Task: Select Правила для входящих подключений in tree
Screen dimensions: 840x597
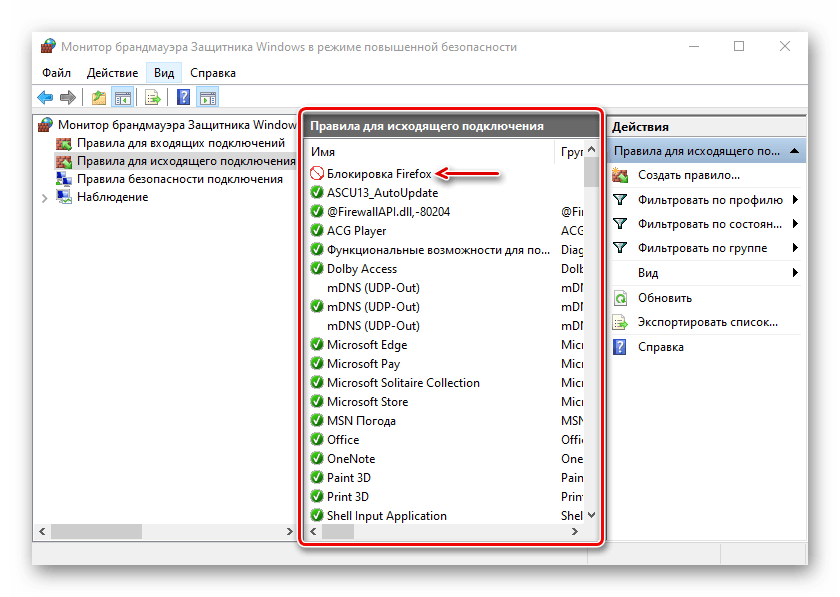Action: [x=166, y=144]
